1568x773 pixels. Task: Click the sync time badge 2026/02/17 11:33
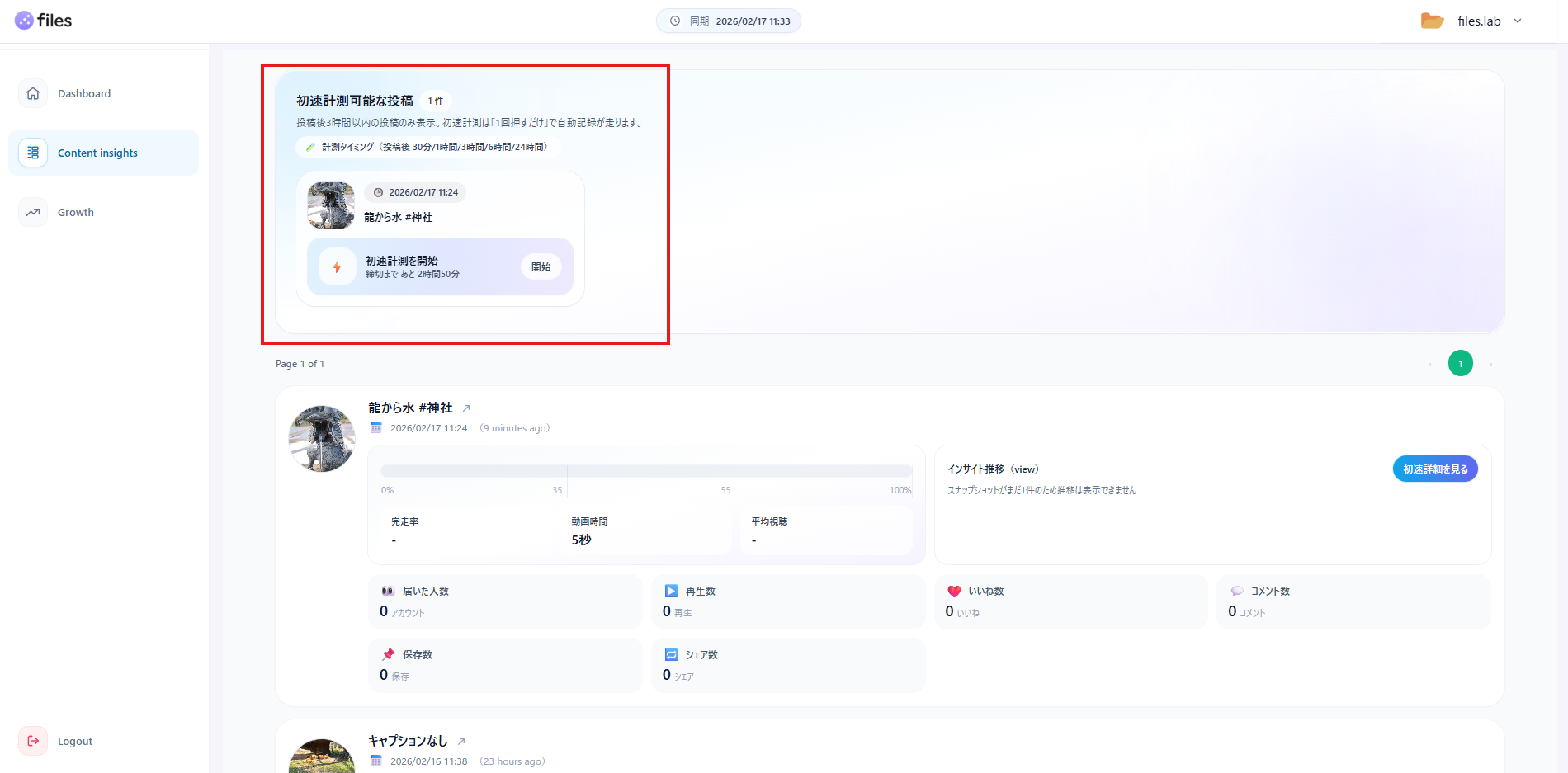click(729, 21)
